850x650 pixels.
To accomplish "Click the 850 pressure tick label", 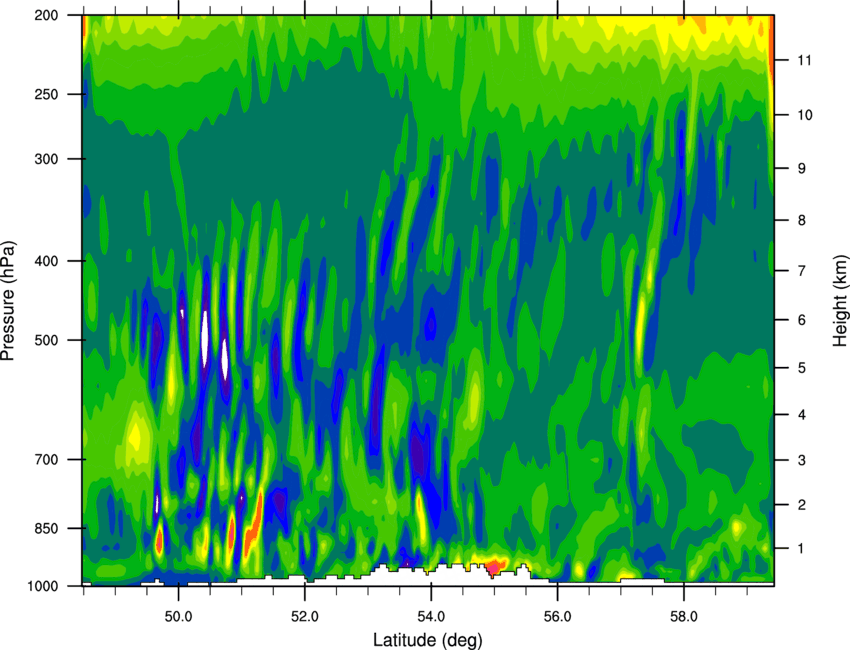I will coord(47,529).
